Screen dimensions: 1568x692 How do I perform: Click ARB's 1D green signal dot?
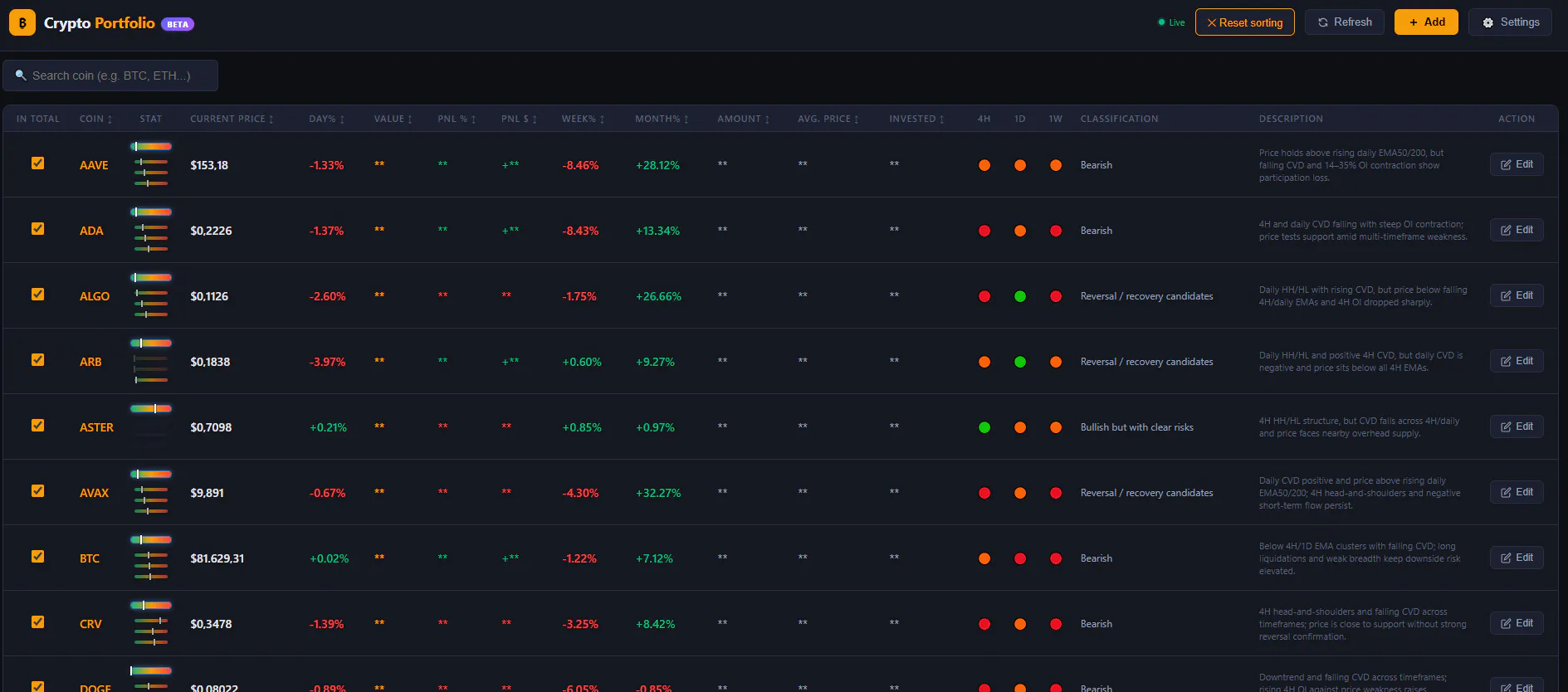click(1020, 362)
